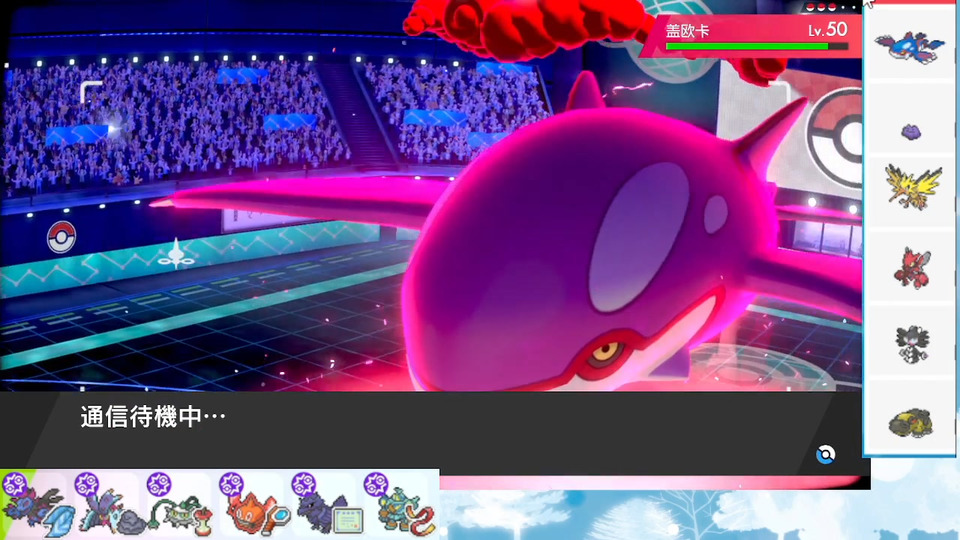Click the Kyogre sprite in the side team panel
This screenshot has width=960, height=540.
pos(910,47)
